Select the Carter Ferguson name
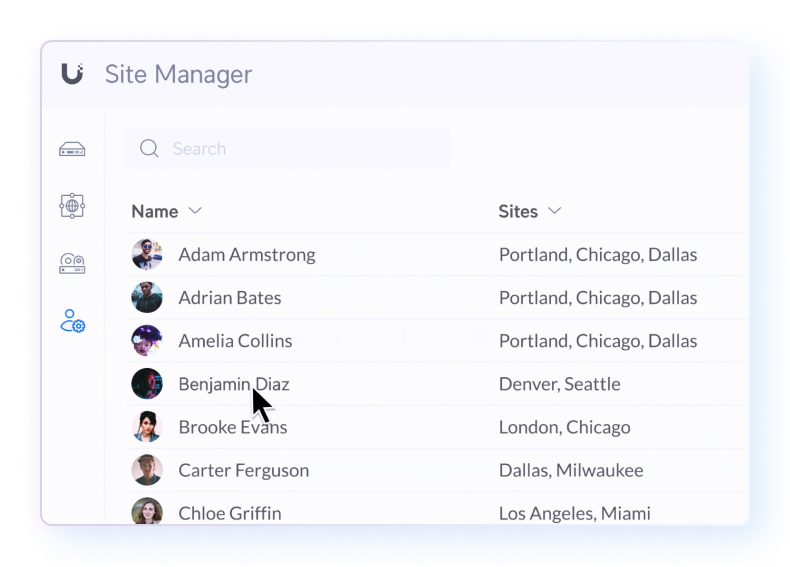This screenshot has height=567, width=790. click(x=244, y=471)
